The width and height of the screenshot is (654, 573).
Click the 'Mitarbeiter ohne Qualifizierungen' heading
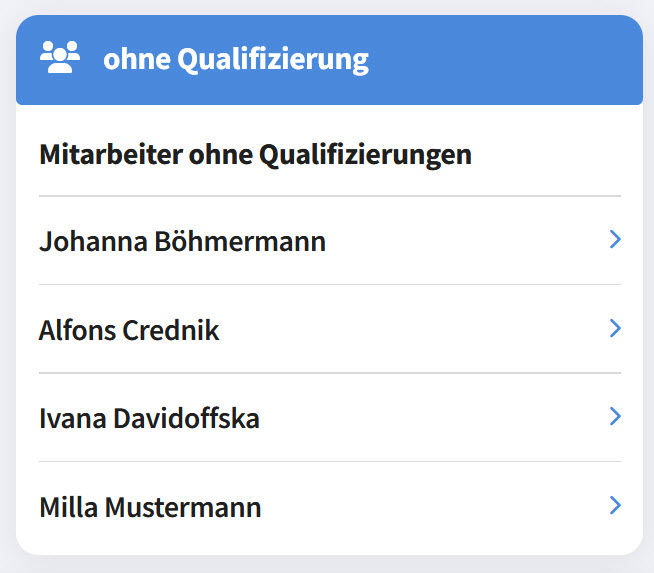click(x=255, y=155)
